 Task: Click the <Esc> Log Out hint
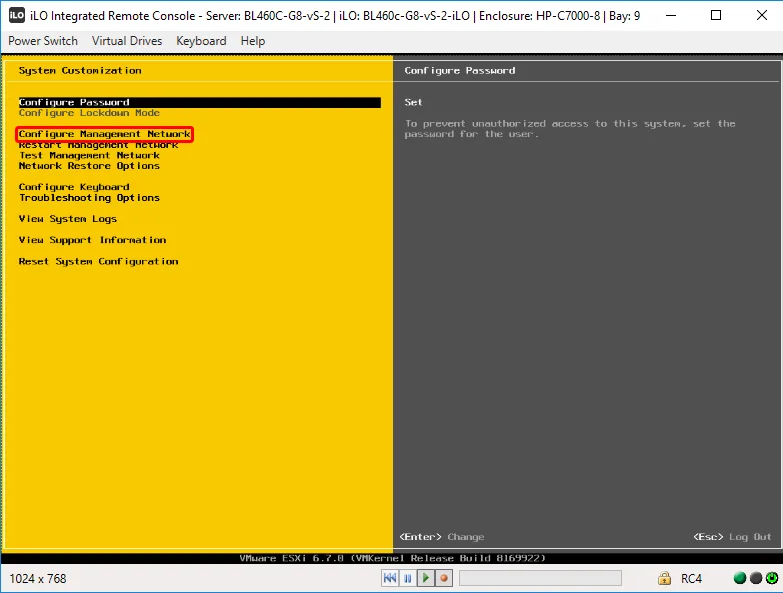coord(733,537)
